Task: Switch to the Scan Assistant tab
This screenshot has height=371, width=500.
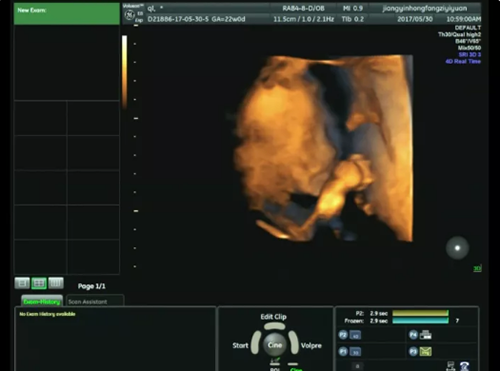Action: coord(95,301)
